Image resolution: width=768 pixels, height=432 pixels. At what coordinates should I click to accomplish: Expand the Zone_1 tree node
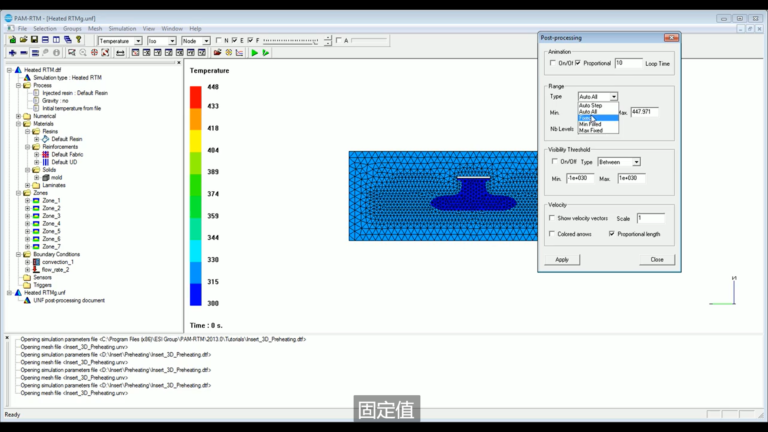pyautogui.click(x=27, y=200)
